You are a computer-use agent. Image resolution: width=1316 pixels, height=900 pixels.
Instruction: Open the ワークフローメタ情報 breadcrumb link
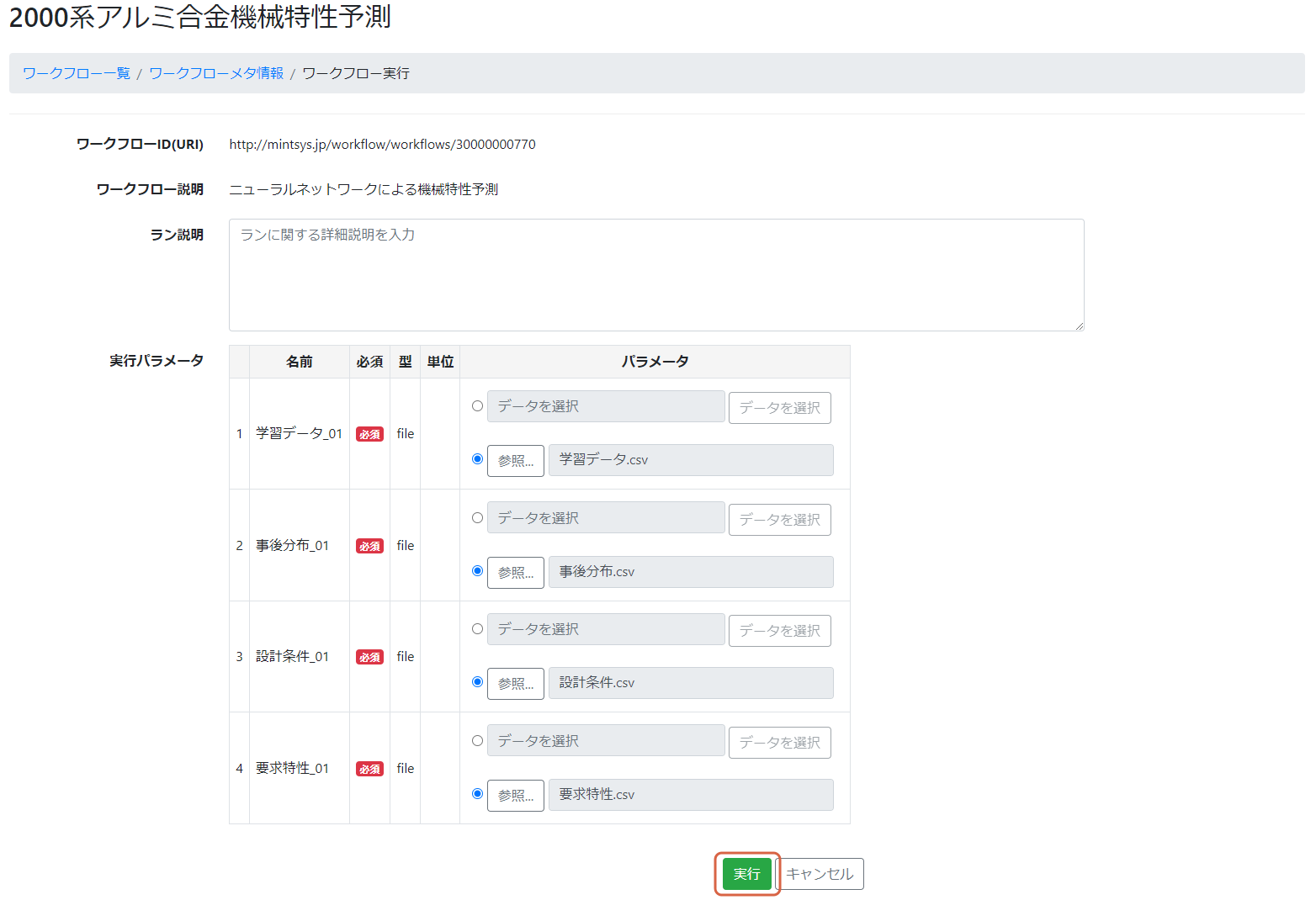pos(216,73)
